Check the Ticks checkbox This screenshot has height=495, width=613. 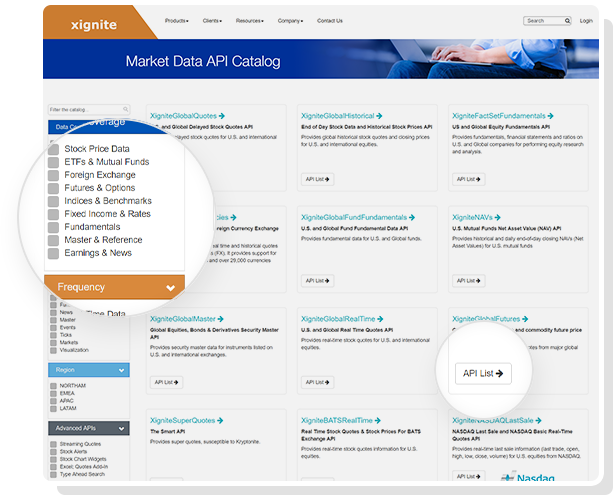53,335
